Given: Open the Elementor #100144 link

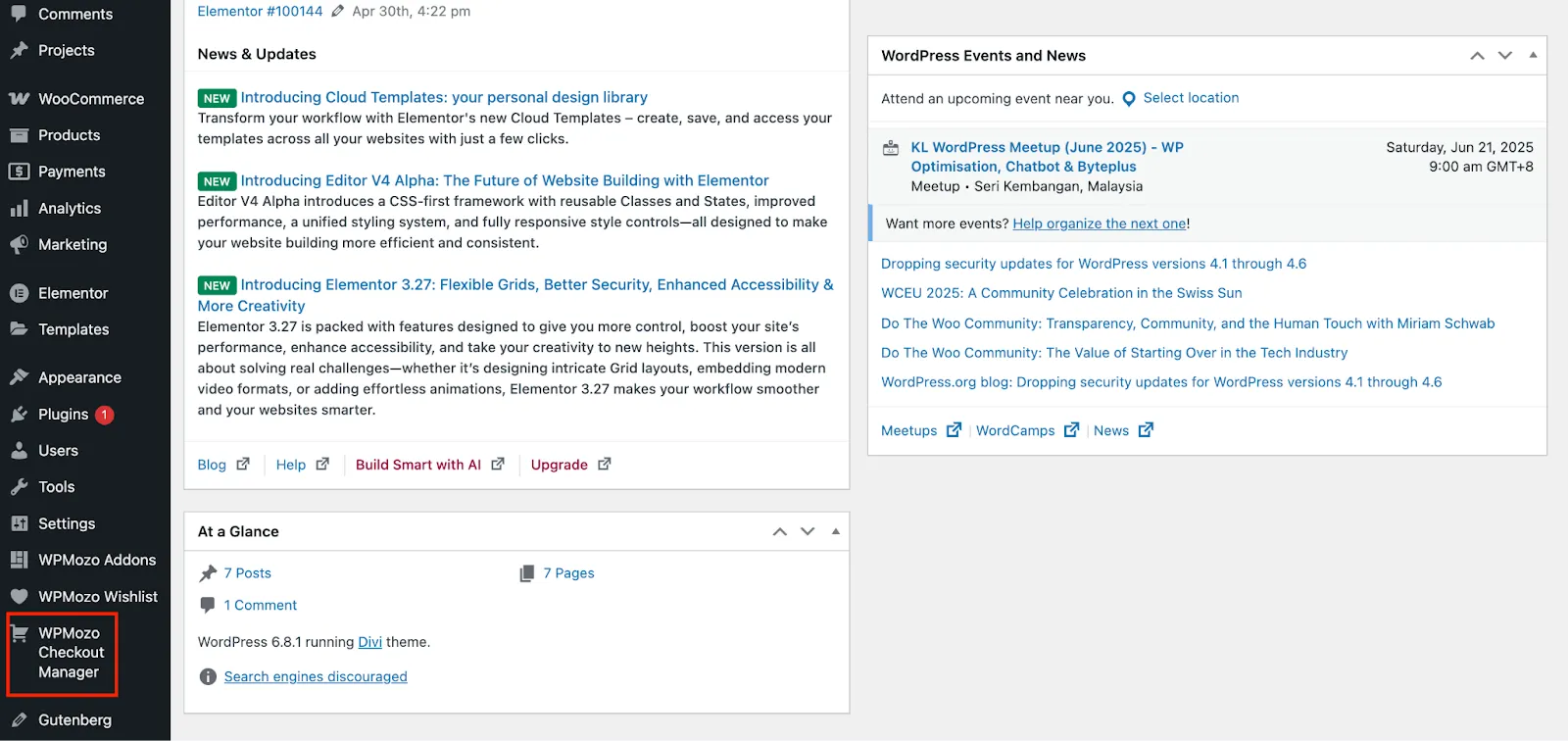Looking at the screenshot, I should [x=260, y=11].
